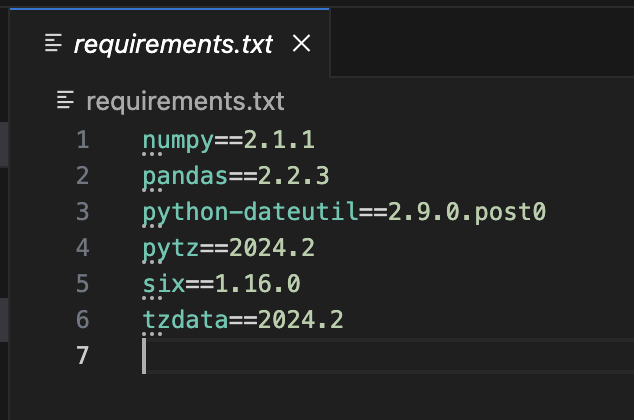Click line number 6 in gutter

[x=82, y=319]
